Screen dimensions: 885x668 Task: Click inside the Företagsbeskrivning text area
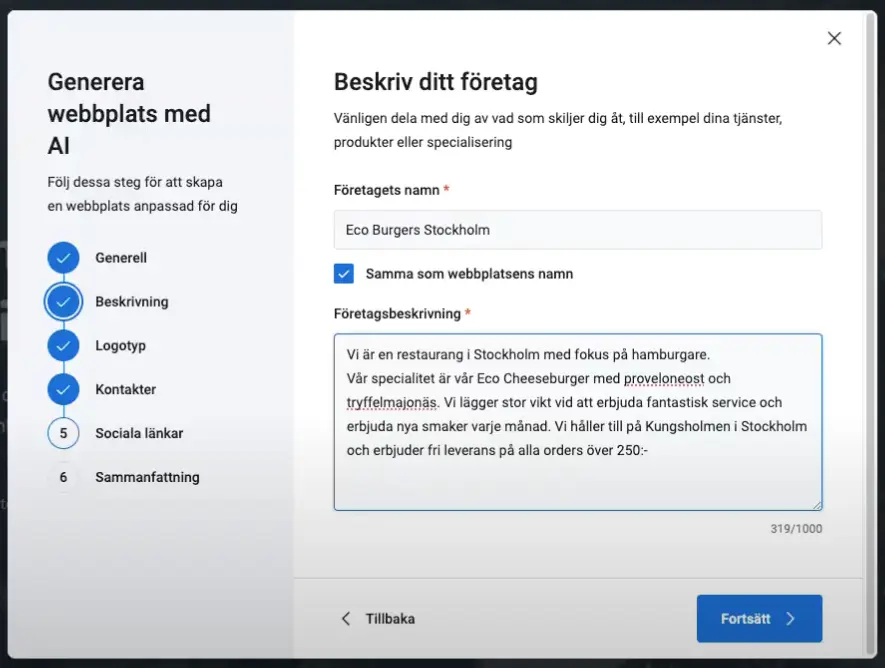pos(577,422)
